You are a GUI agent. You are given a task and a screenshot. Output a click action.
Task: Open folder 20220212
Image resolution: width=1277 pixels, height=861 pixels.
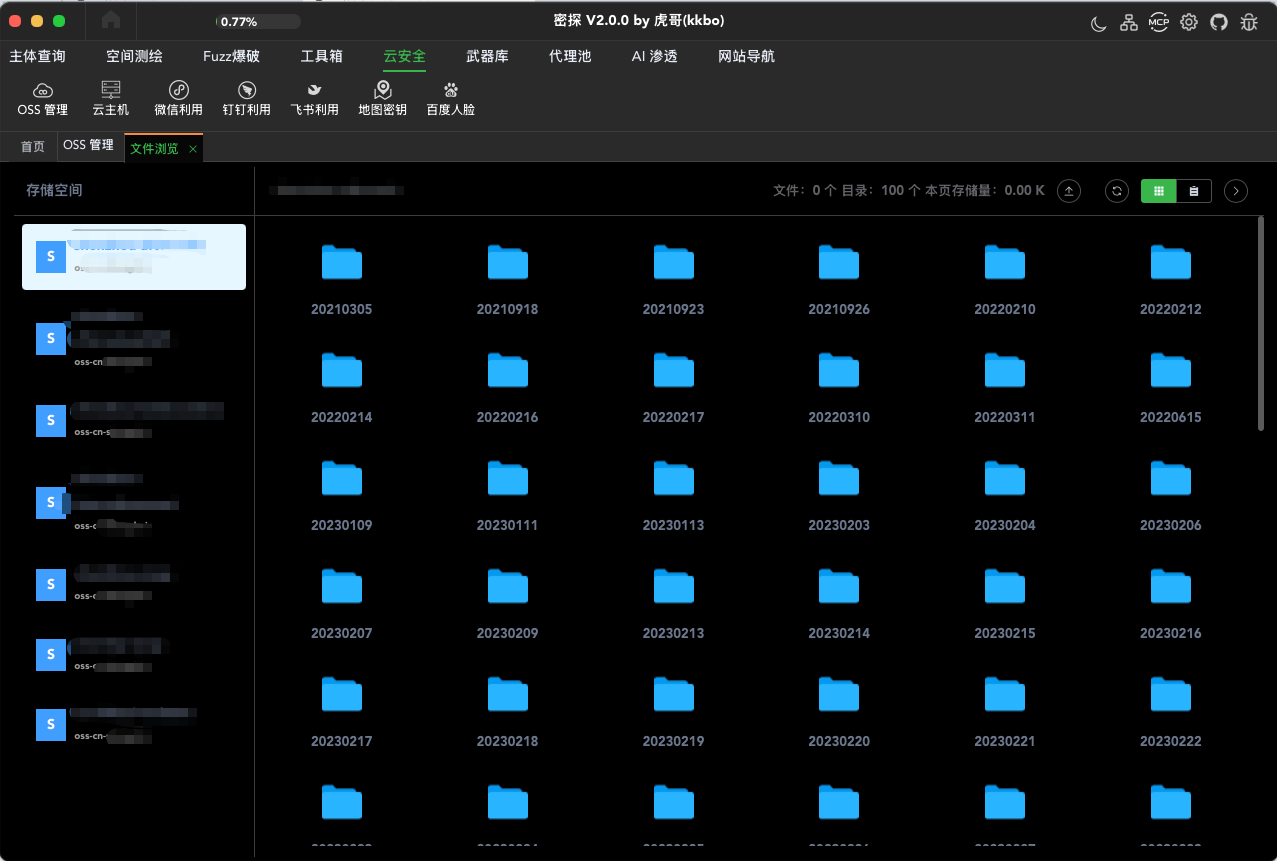coord(1171,279)
